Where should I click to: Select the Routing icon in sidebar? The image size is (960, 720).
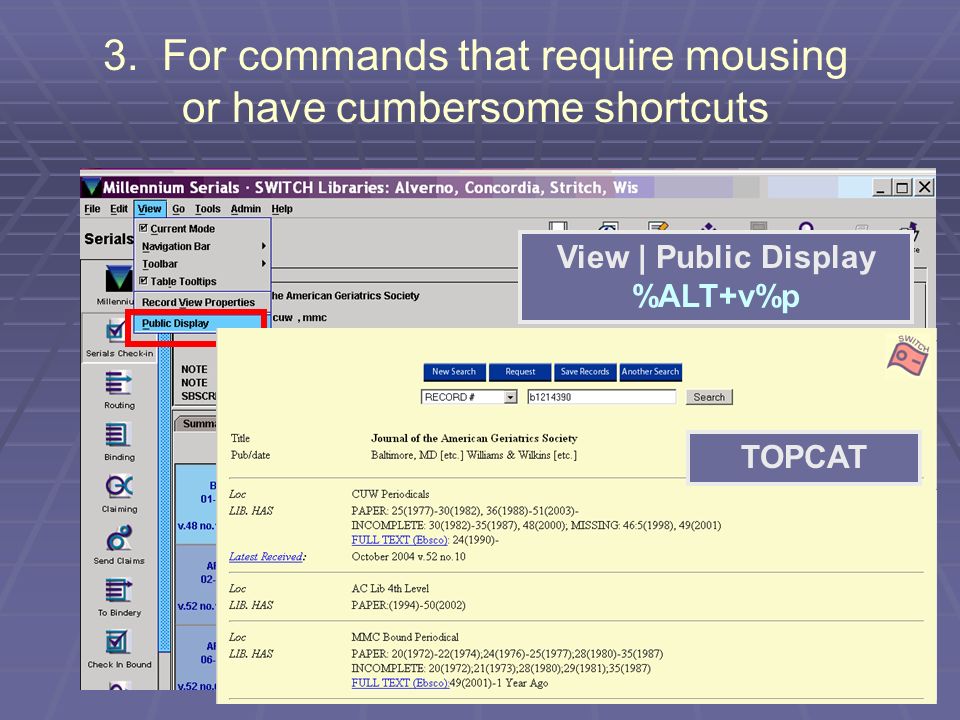[119, 383]
